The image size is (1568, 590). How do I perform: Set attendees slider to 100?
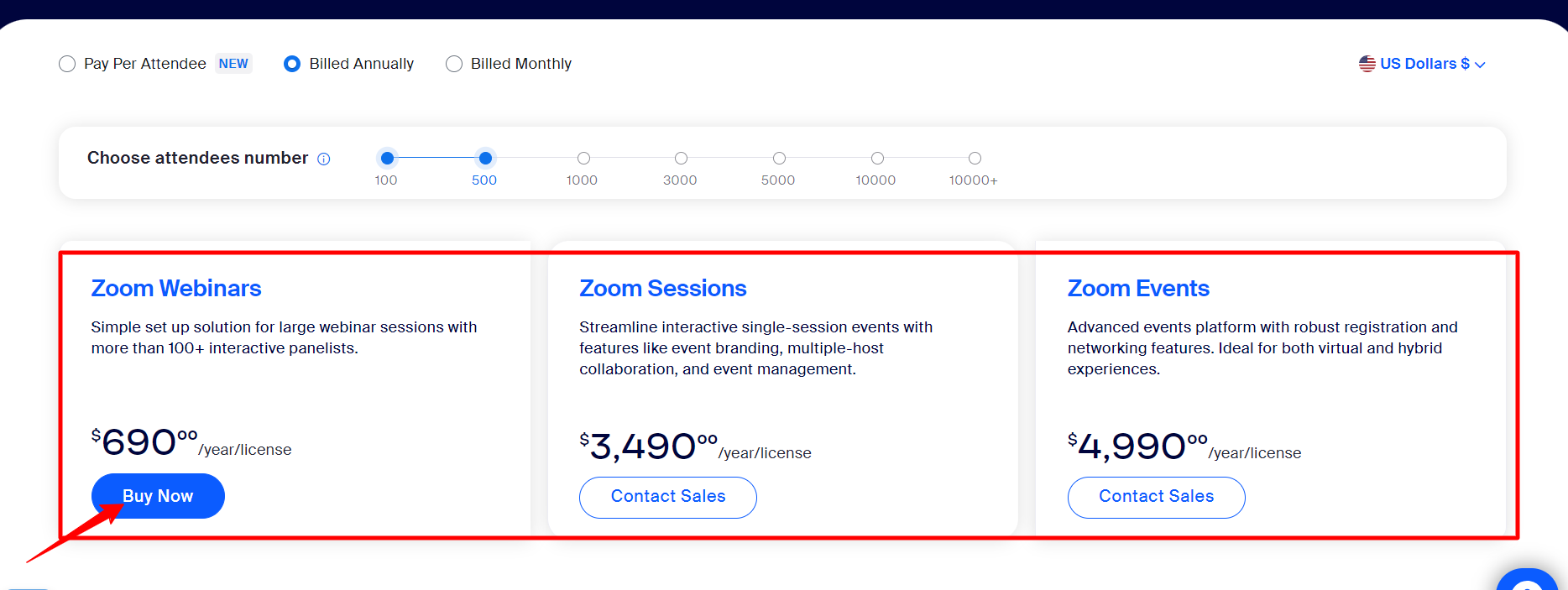387,158
